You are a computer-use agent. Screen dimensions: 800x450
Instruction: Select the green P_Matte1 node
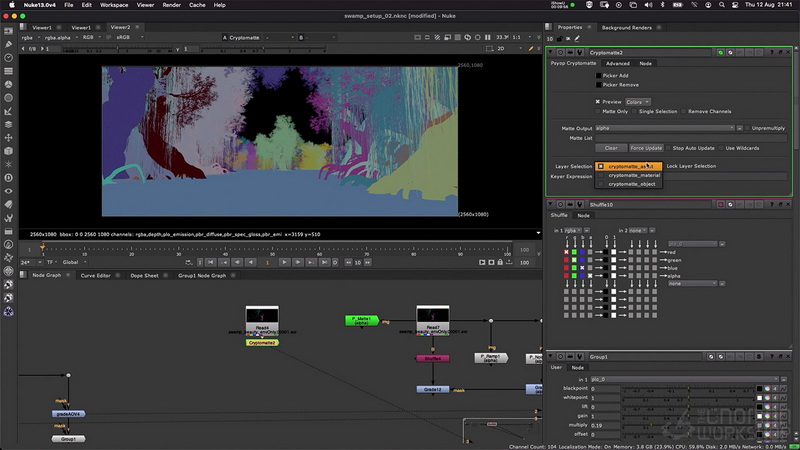362,320
